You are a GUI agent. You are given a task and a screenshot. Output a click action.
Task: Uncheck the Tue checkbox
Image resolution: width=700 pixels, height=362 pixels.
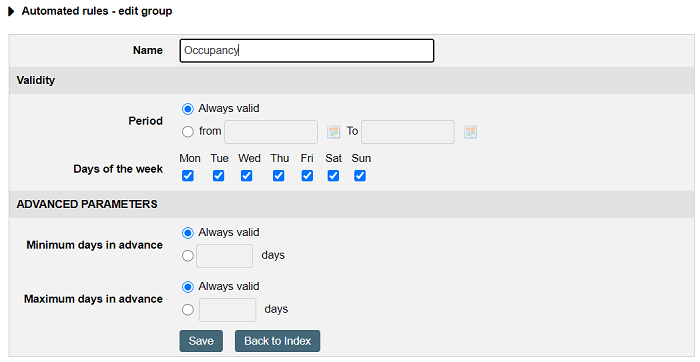point(218,176)
